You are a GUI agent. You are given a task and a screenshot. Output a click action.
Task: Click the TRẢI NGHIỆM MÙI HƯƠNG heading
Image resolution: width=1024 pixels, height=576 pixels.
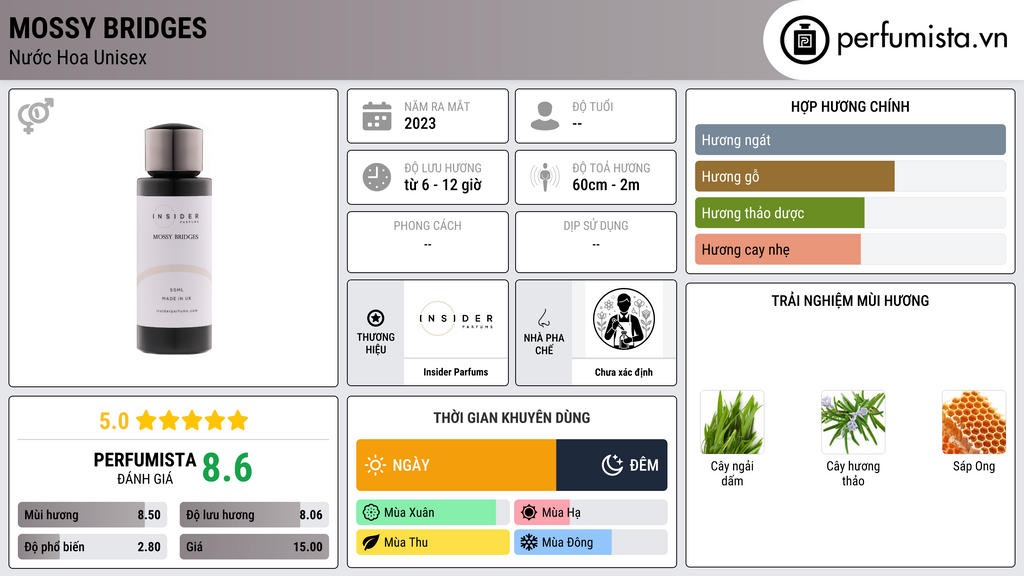[x=850, y=301]
